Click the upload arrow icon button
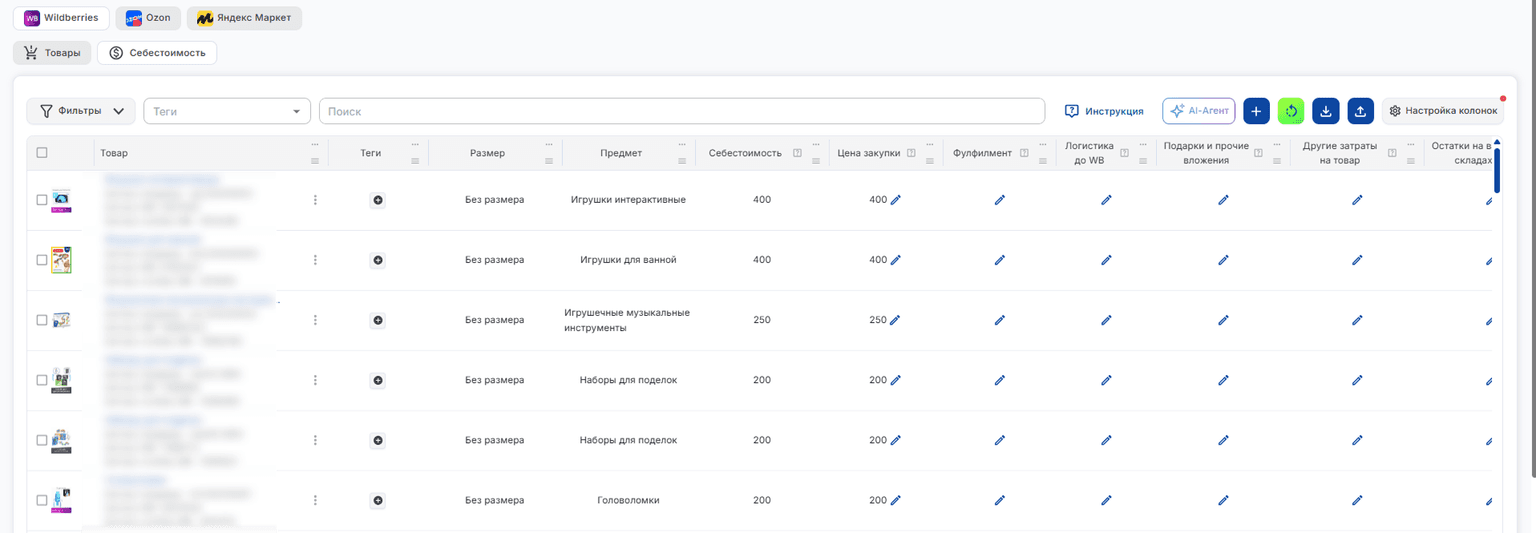 click(1360, 111)
